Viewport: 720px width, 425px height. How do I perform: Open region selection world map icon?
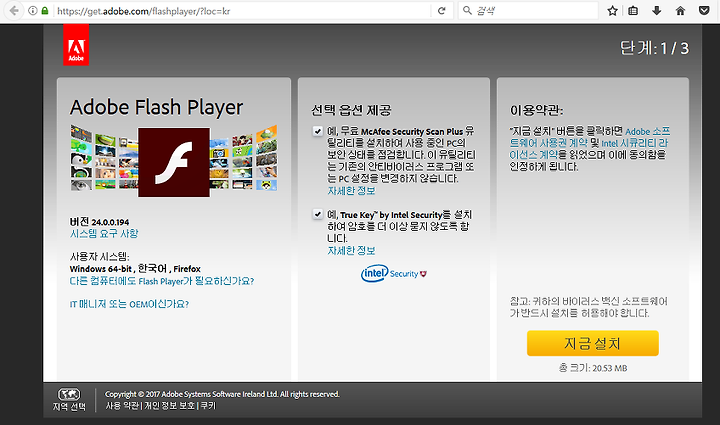[69, 394]
